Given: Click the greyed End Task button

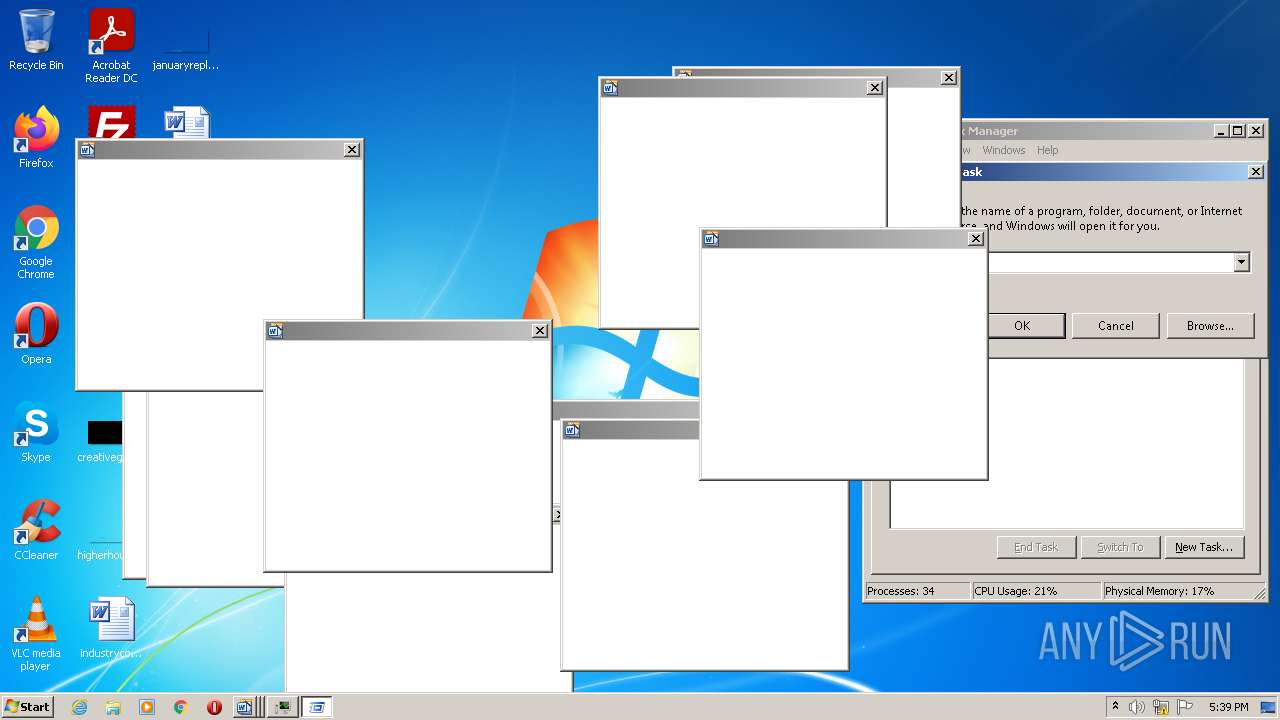Looking at the screenshot, I should coord(1036,547).
